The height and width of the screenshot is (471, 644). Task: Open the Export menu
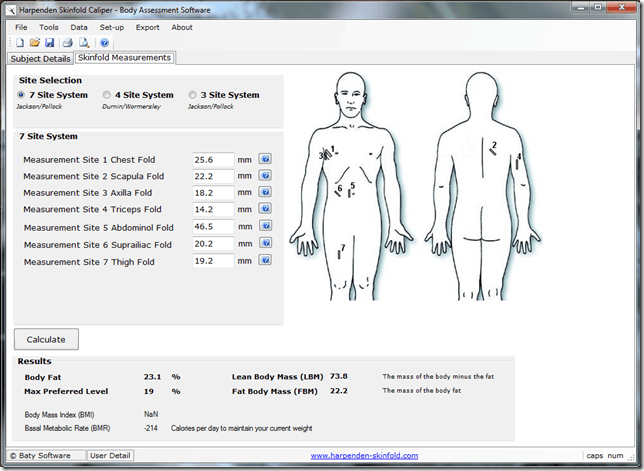click(147, 27)
